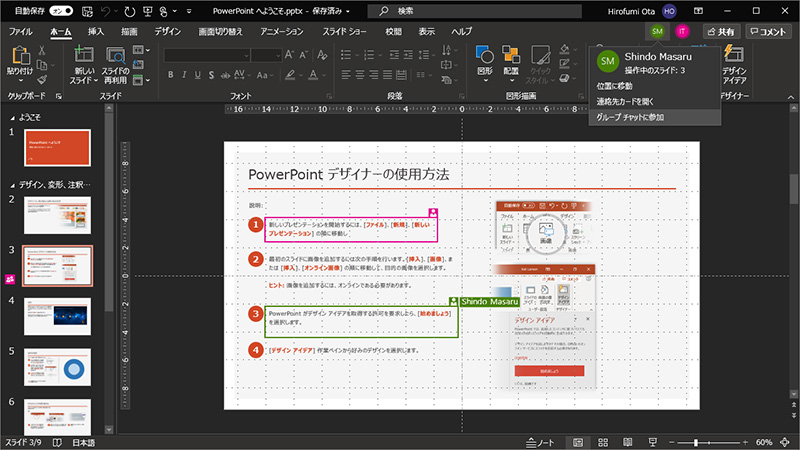Click the search magnifier icon
Screen dimensions: 800x450
point(384,11)
